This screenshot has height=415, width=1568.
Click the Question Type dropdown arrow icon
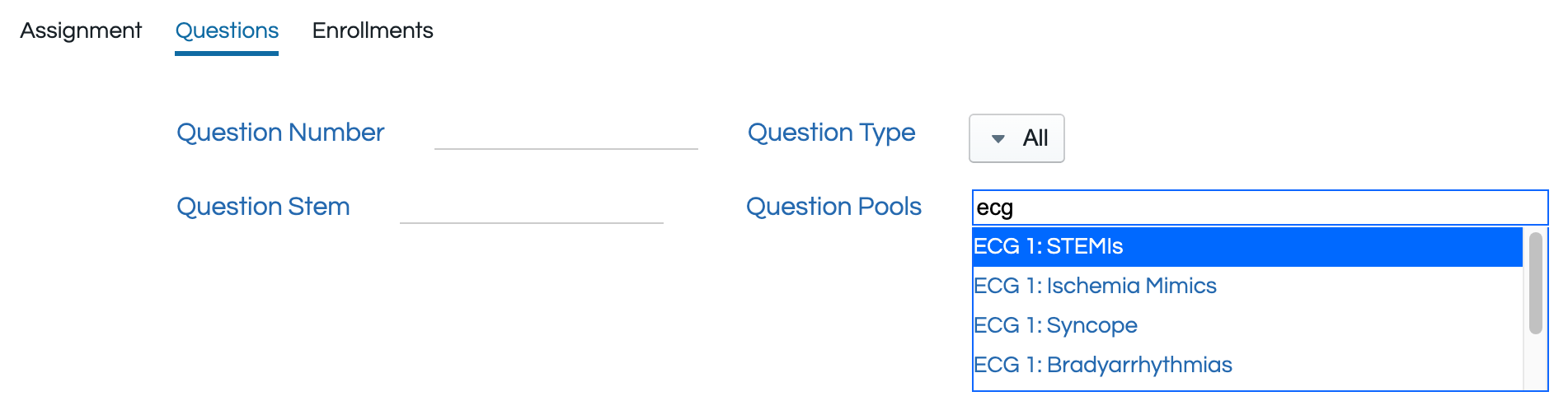pos(998,138)
